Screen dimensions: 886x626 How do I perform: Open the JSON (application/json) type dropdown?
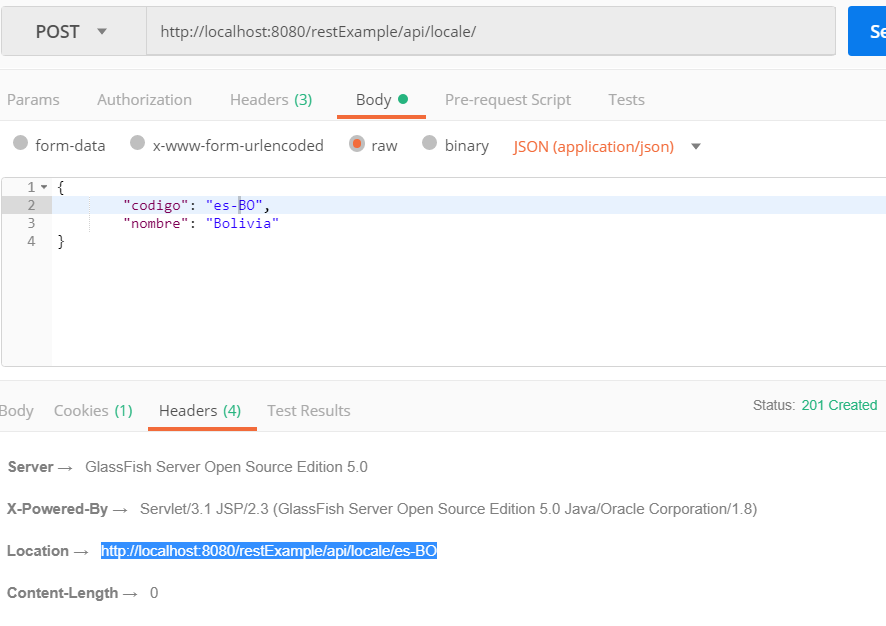607,147
